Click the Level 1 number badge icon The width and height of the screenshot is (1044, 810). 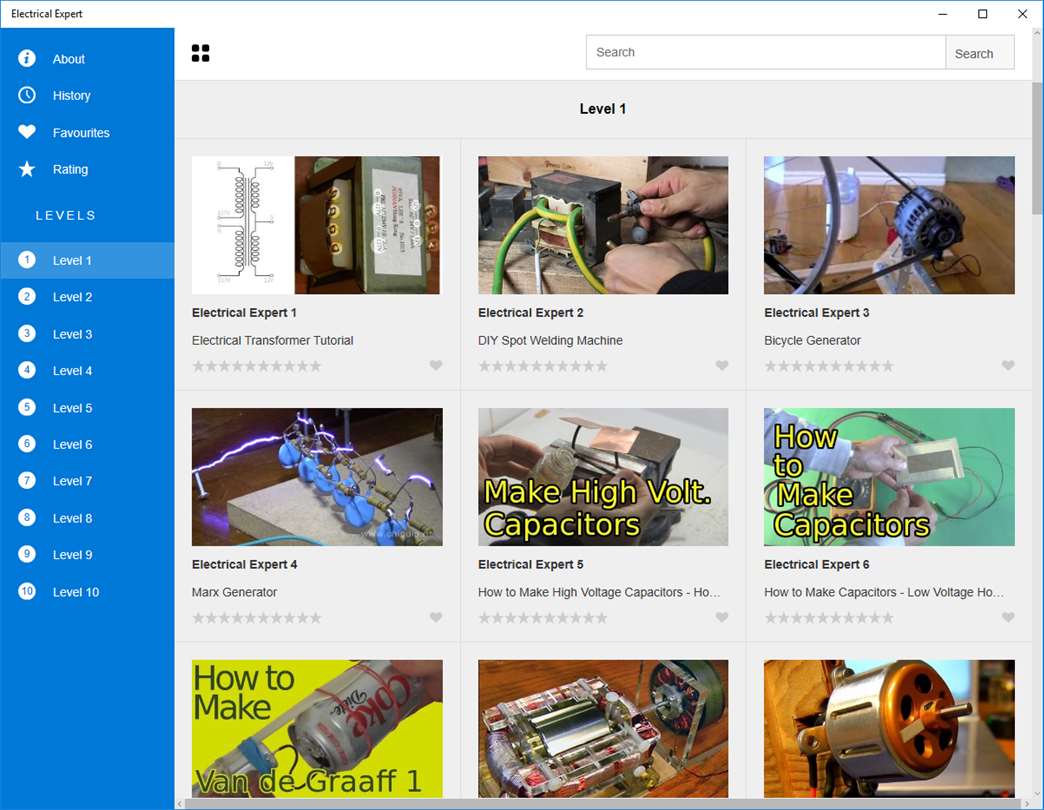point(27,260)
